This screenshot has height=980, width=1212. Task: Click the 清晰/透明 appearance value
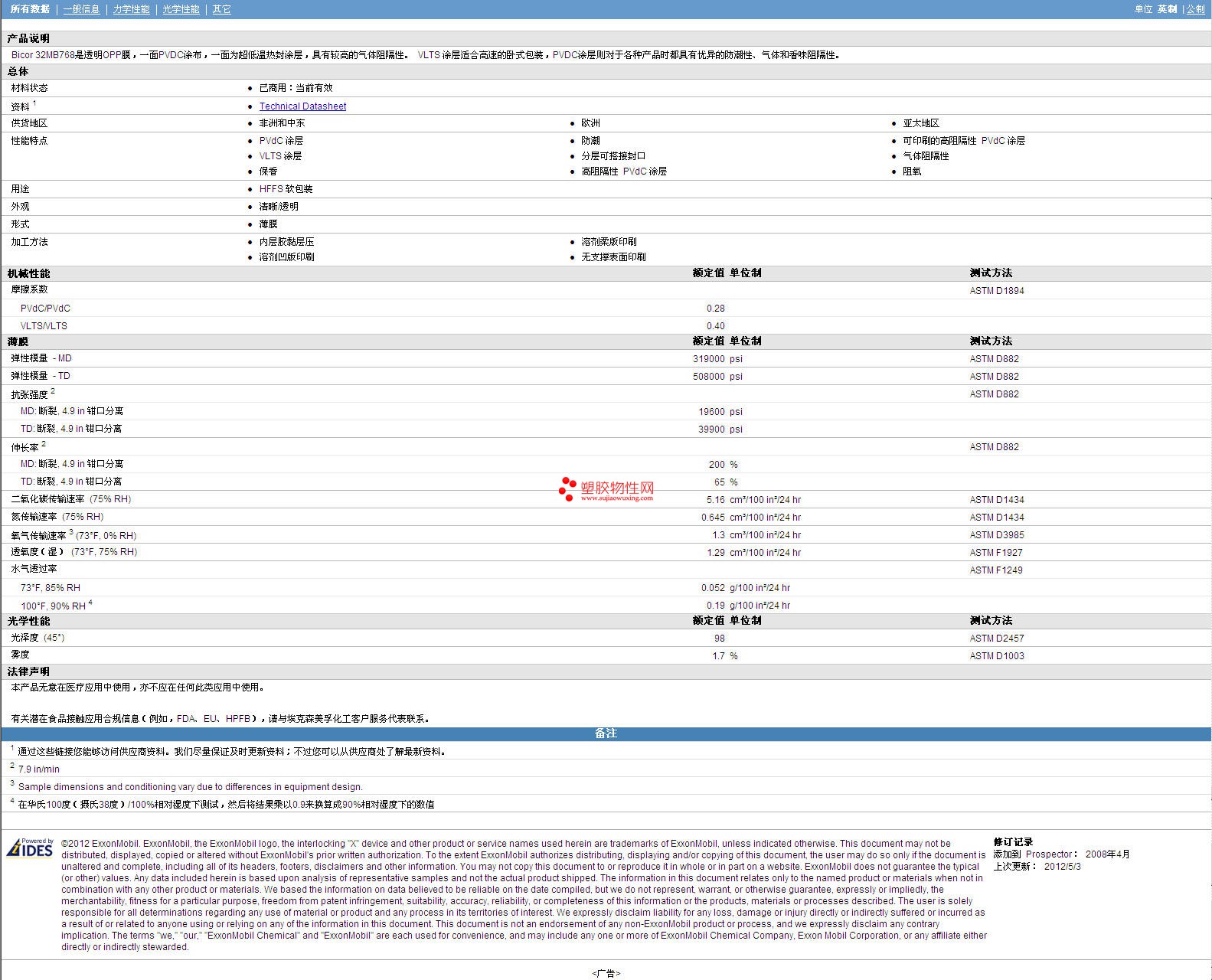tap(279, 207)
